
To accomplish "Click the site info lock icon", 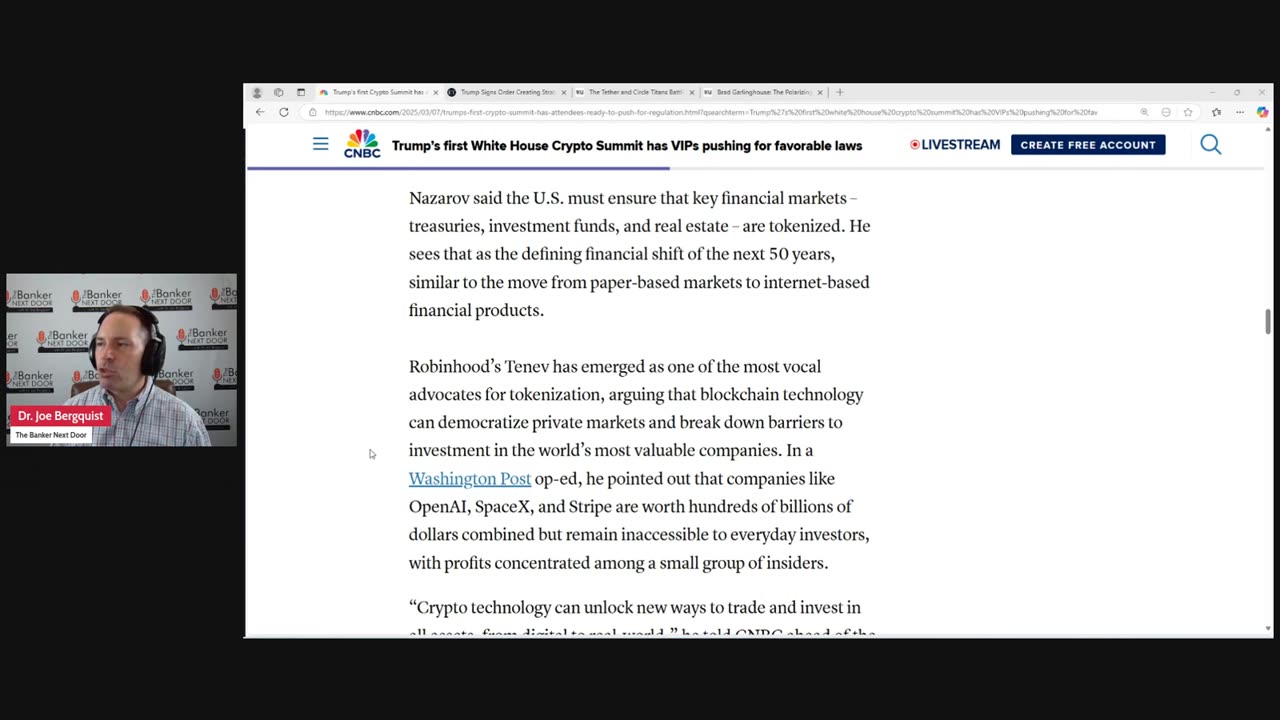I will coord(312,112).
